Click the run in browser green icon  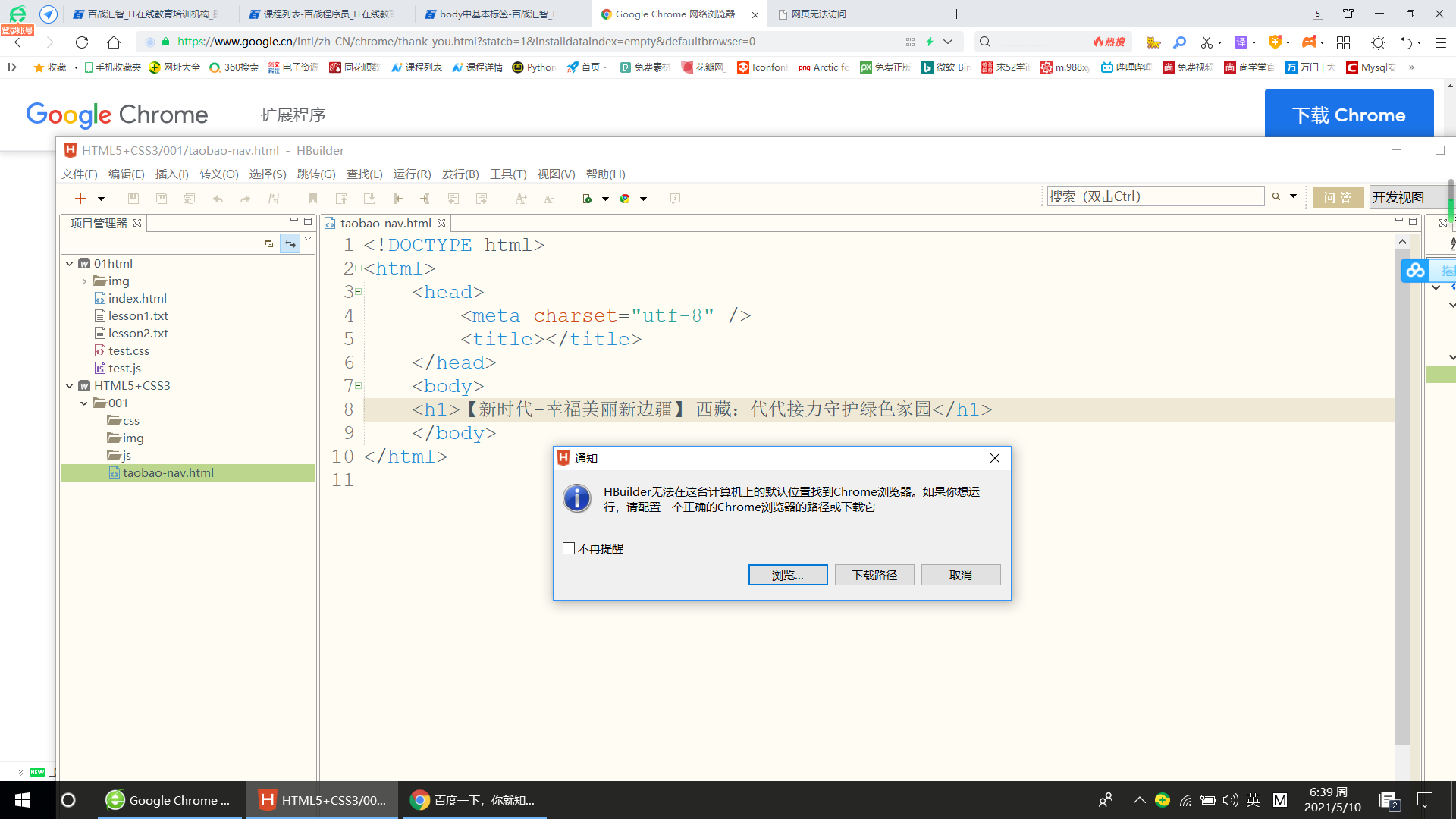(587, 199)
